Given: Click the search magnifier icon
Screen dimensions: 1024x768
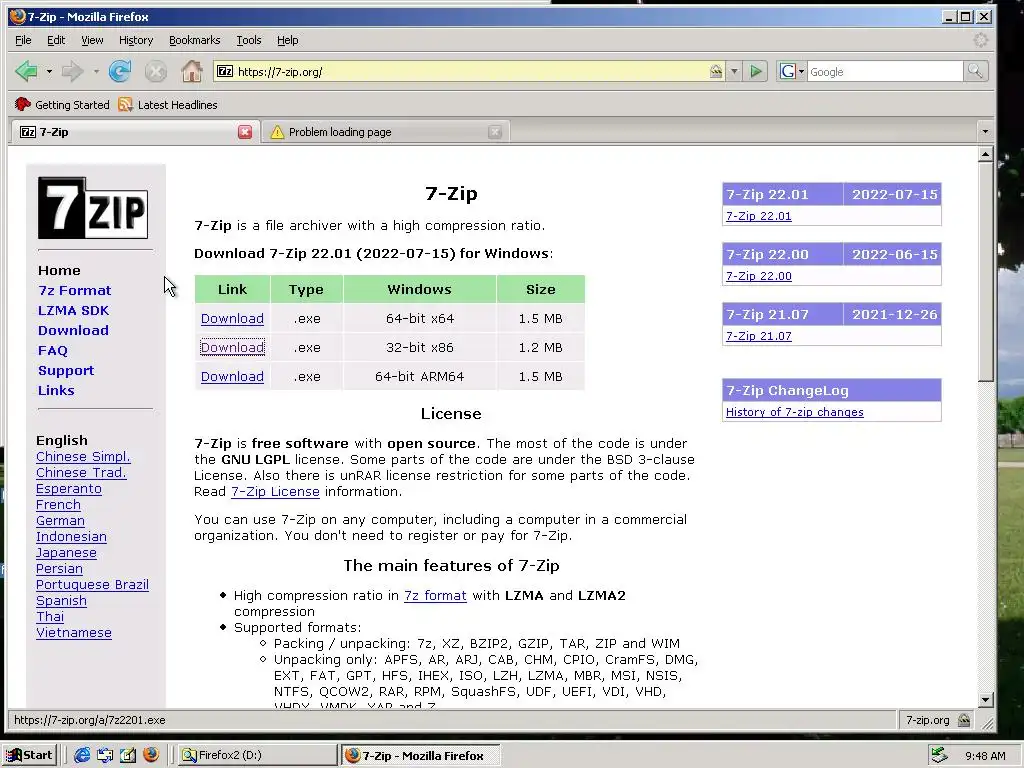Looking at the screenshot, I should pyautogui.click(x=975, y=71).
